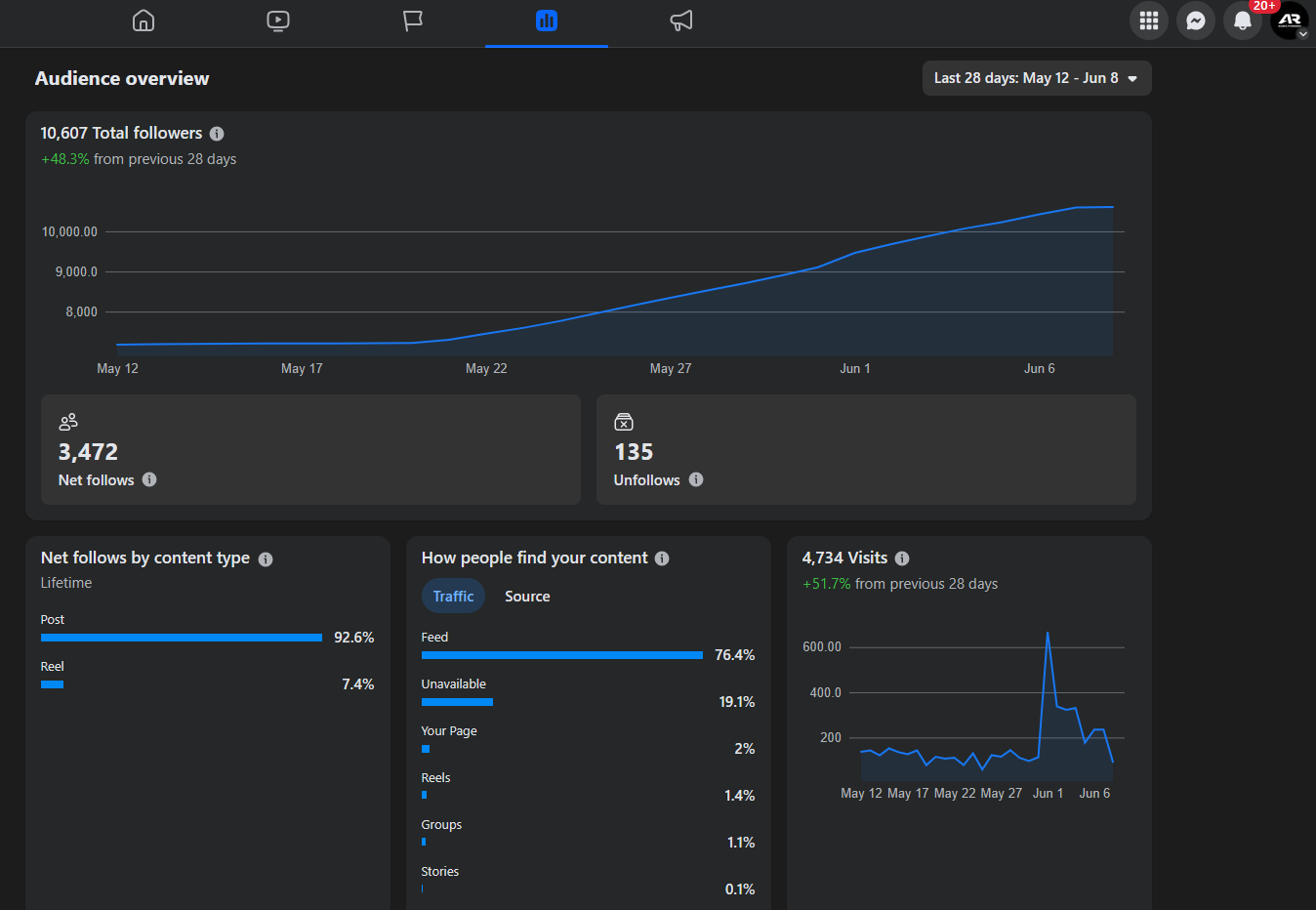Open the Video tab icon

click(x=278, y=21)
